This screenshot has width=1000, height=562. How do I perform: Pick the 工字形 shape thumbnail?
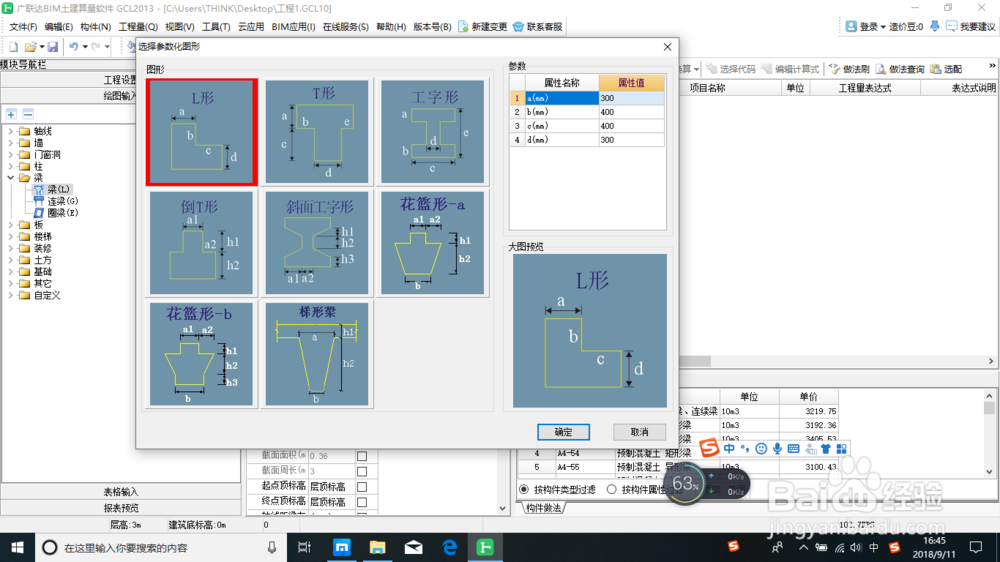click(x=432, y=131)
